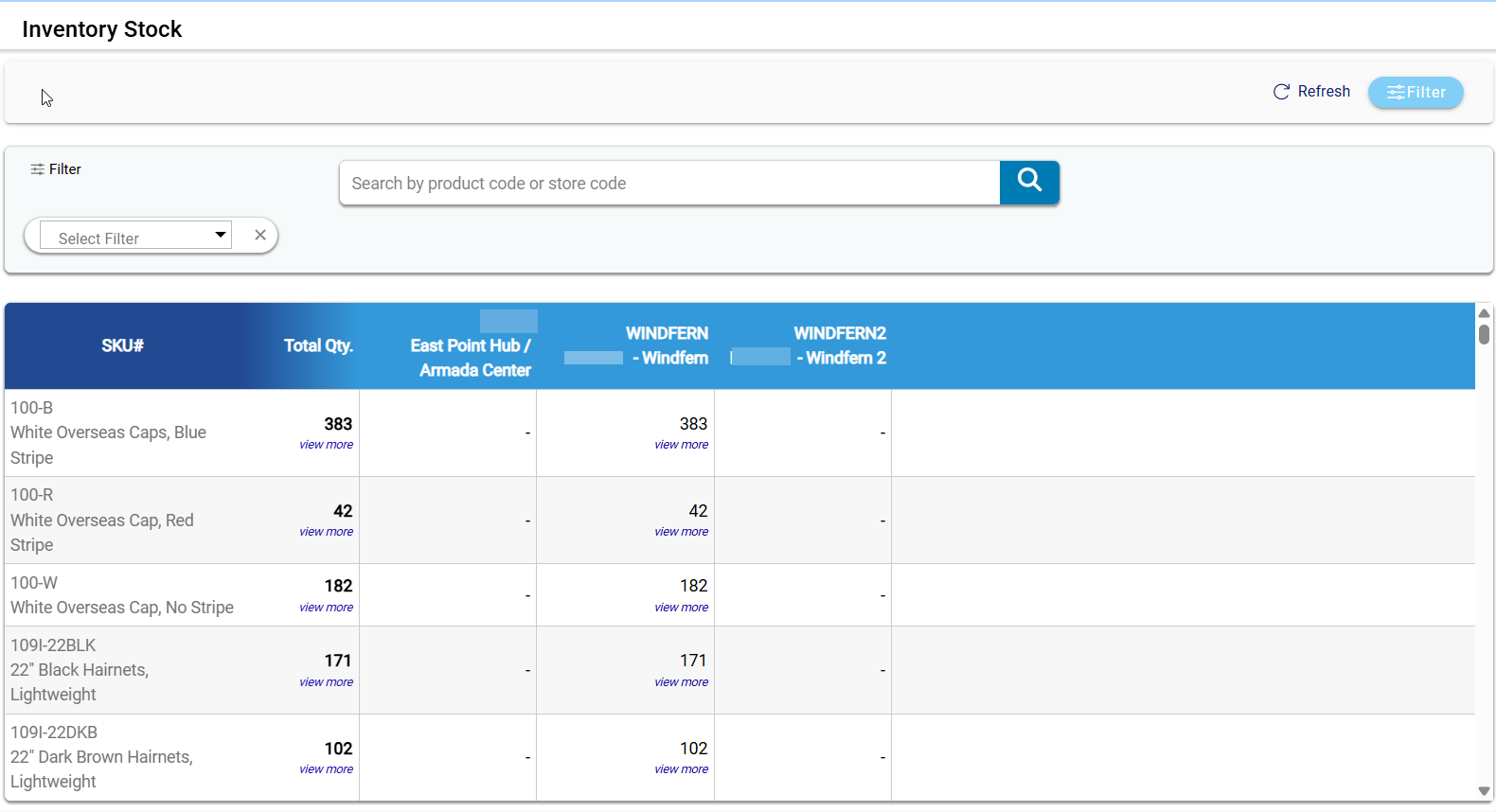The width and height of the screenshot is (1496, 812).
Task: Click the SKU# column header
Action: coord(122,346)
